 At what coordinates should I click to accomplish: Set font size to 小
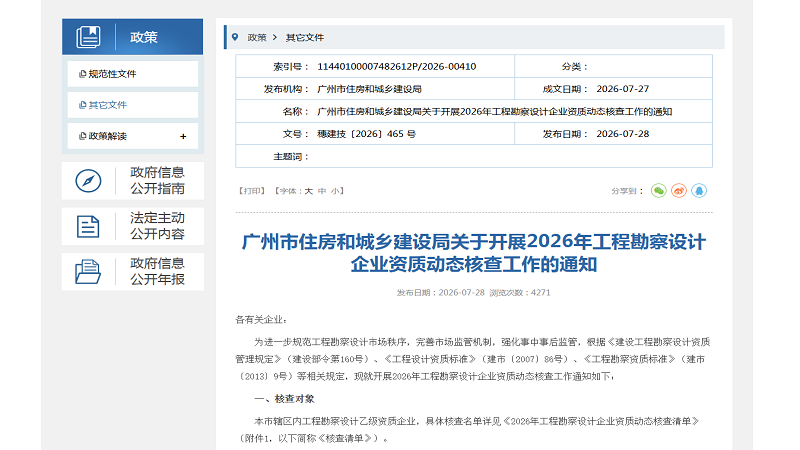click(335, 191)
